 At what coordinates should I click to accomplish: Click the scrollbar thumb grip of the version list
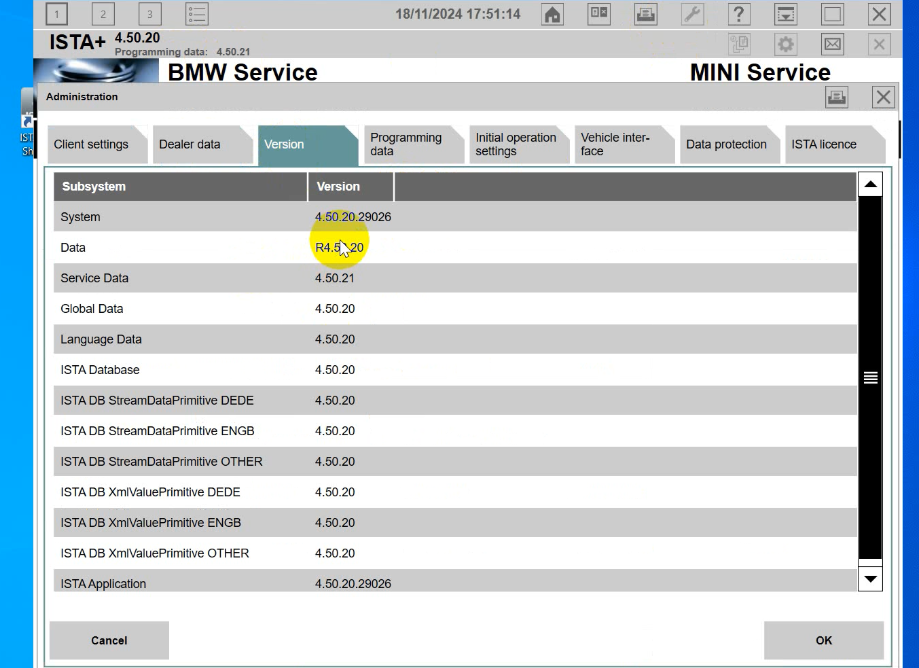870,378
